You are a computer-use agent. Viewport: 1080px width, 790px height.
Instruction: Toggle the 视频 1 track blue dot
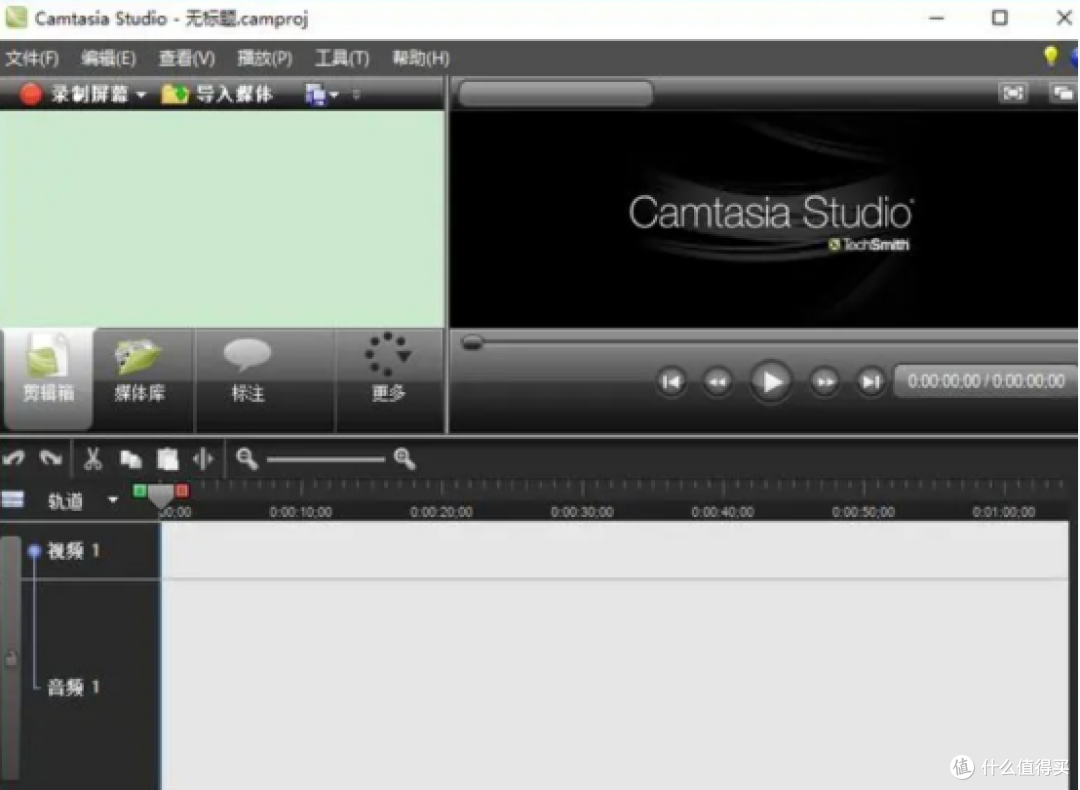point(34,551)
